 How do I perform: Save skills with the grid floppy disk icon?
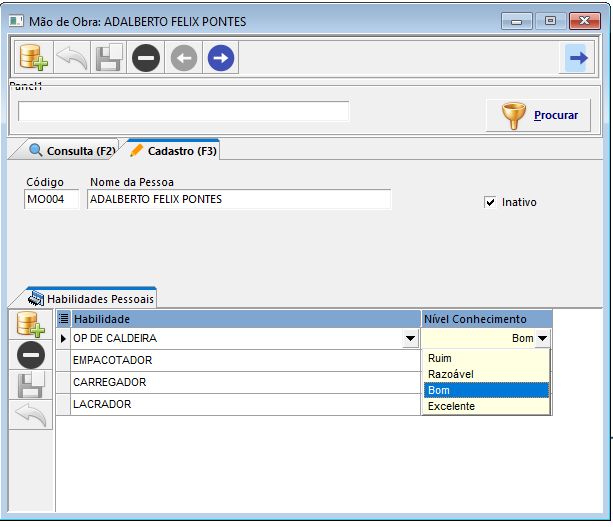30,384
